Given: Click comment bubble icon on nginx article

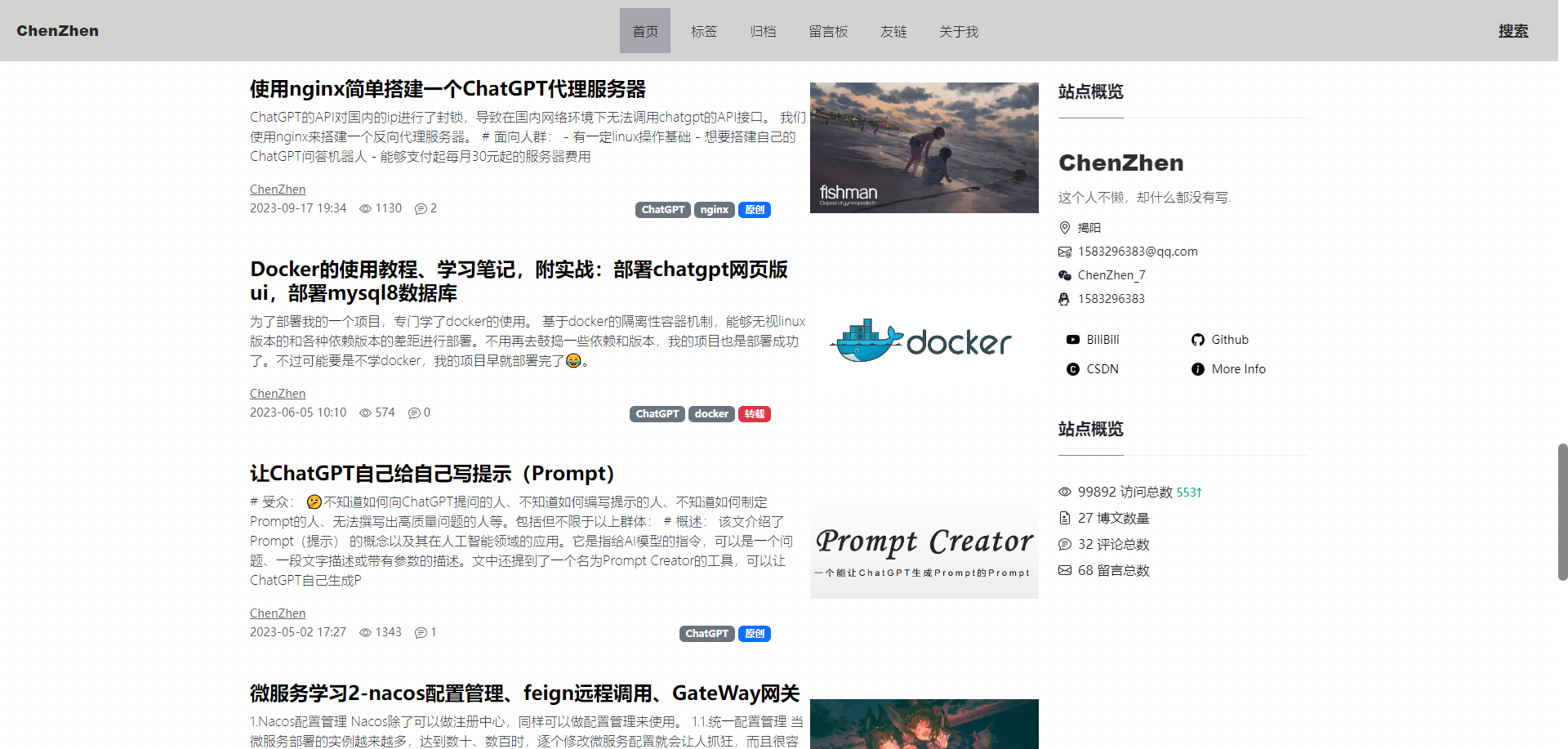Looking at the screenshot, I should click(418, 208).
